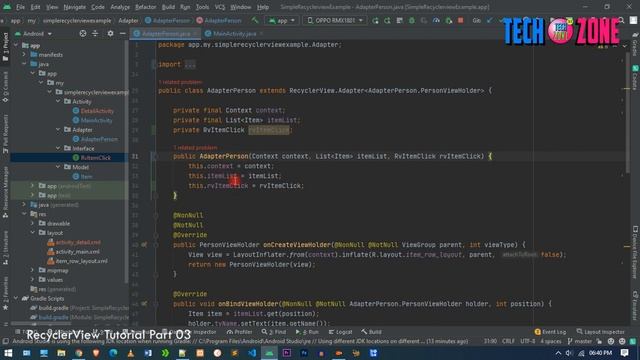This screenshot has height=360, width=640.
Task: Open the Favorites tool window stripe
Action: [5, 294]
